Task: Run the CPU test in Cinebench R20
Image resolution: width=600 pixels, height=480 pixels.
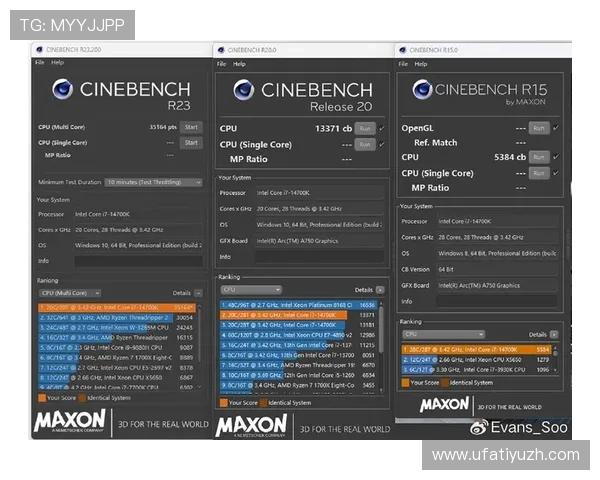Action: tap(365, 129)
